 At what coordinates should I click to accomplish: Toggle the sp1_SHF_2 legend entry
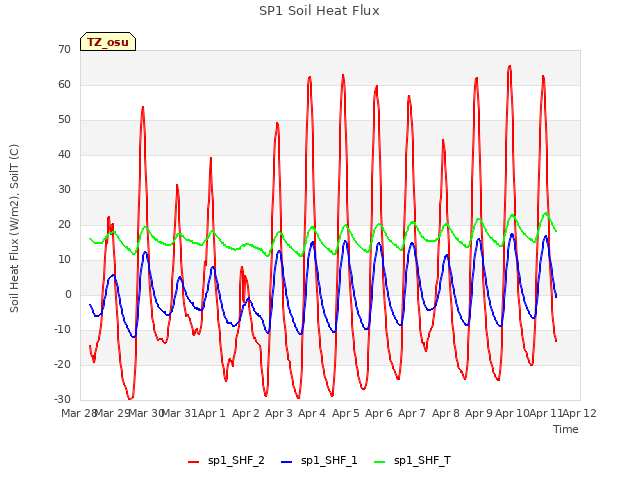tap(226, 461)
